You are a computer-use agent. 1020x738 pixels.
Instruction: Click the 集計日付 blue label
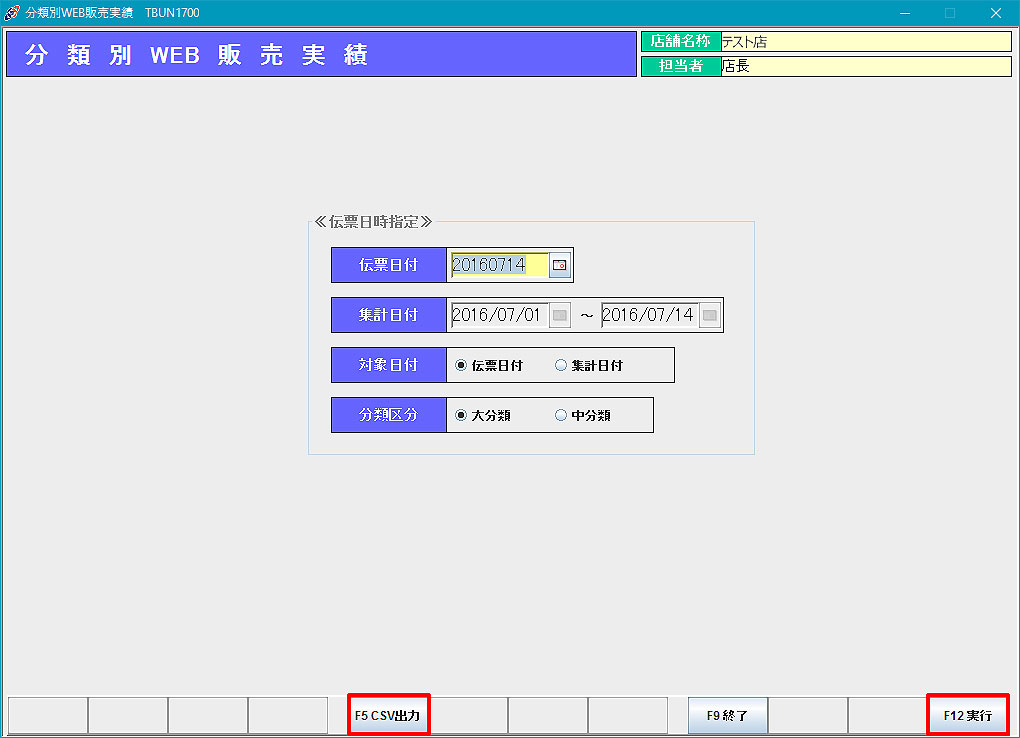[x=389, y=315]
